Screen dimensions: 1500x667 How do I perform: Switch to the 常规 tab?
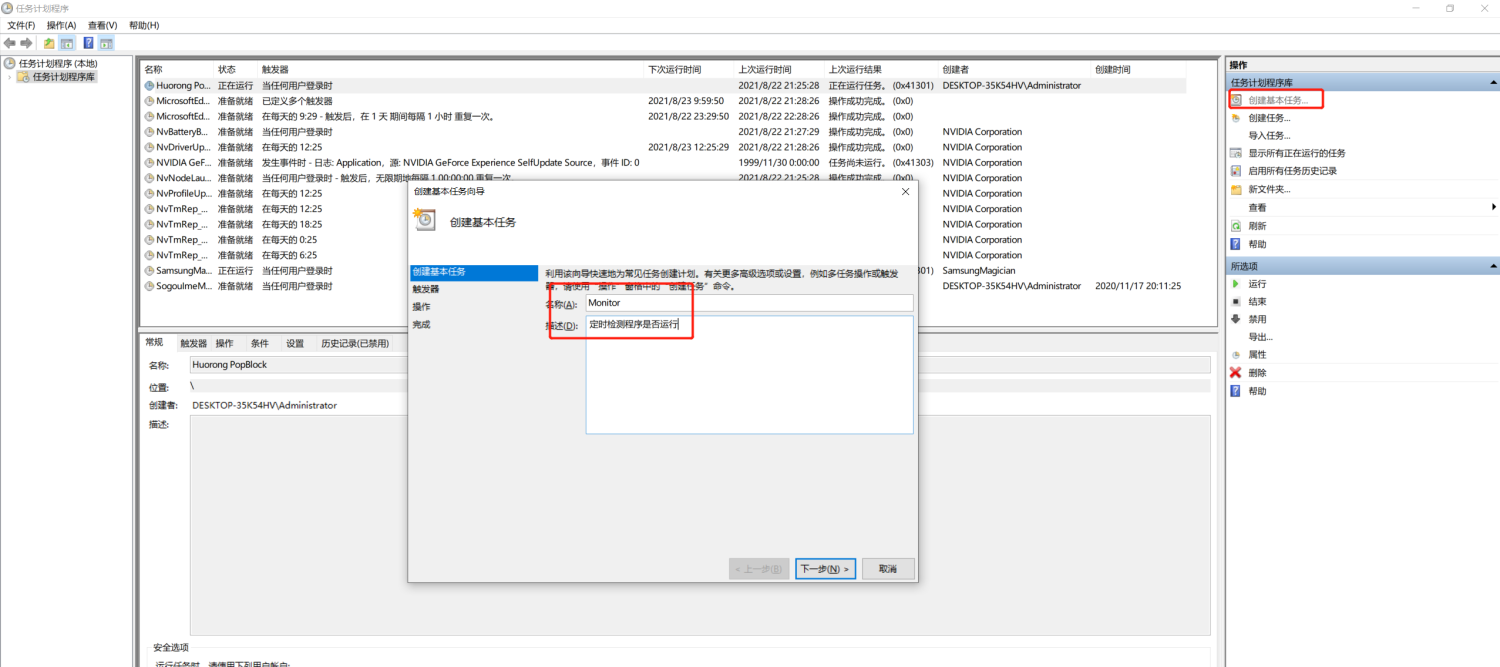(x=155, y=342)
